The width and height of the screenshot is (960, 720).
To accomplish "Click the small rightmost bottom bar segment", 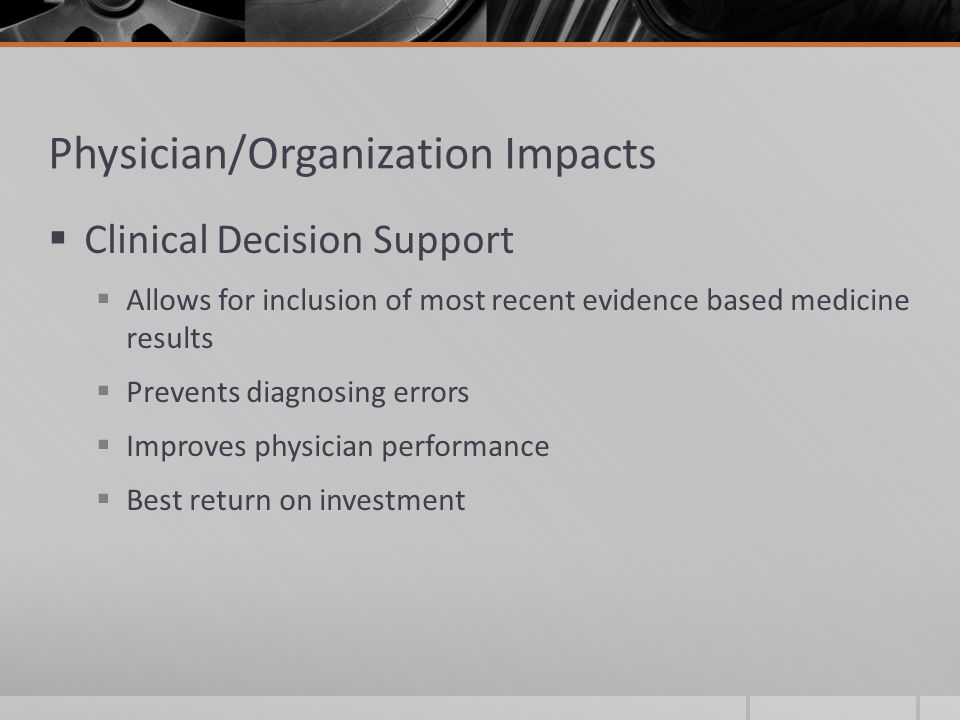I will tap(940, 708).
